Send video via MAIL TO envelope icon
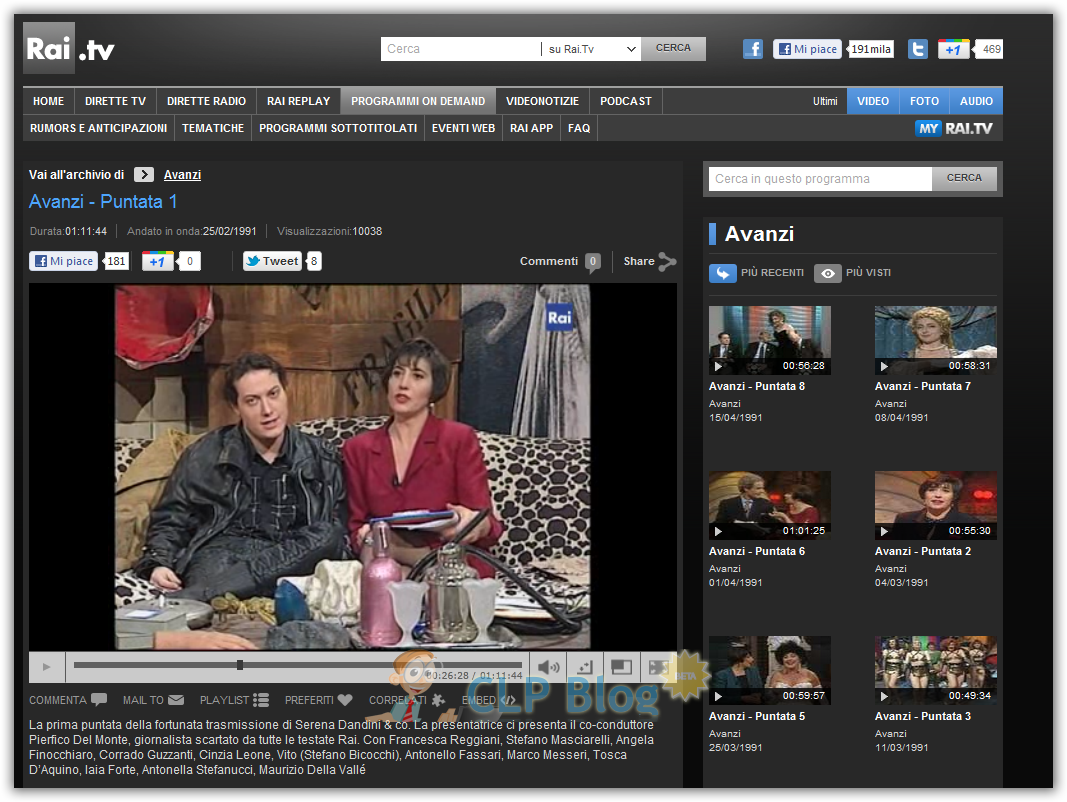1067x802 pixels. coord(179,700)
